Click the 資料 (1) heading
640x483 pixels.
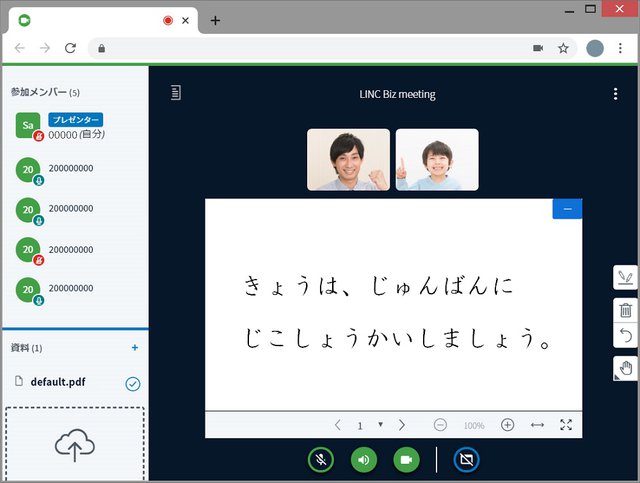[27, 348]
